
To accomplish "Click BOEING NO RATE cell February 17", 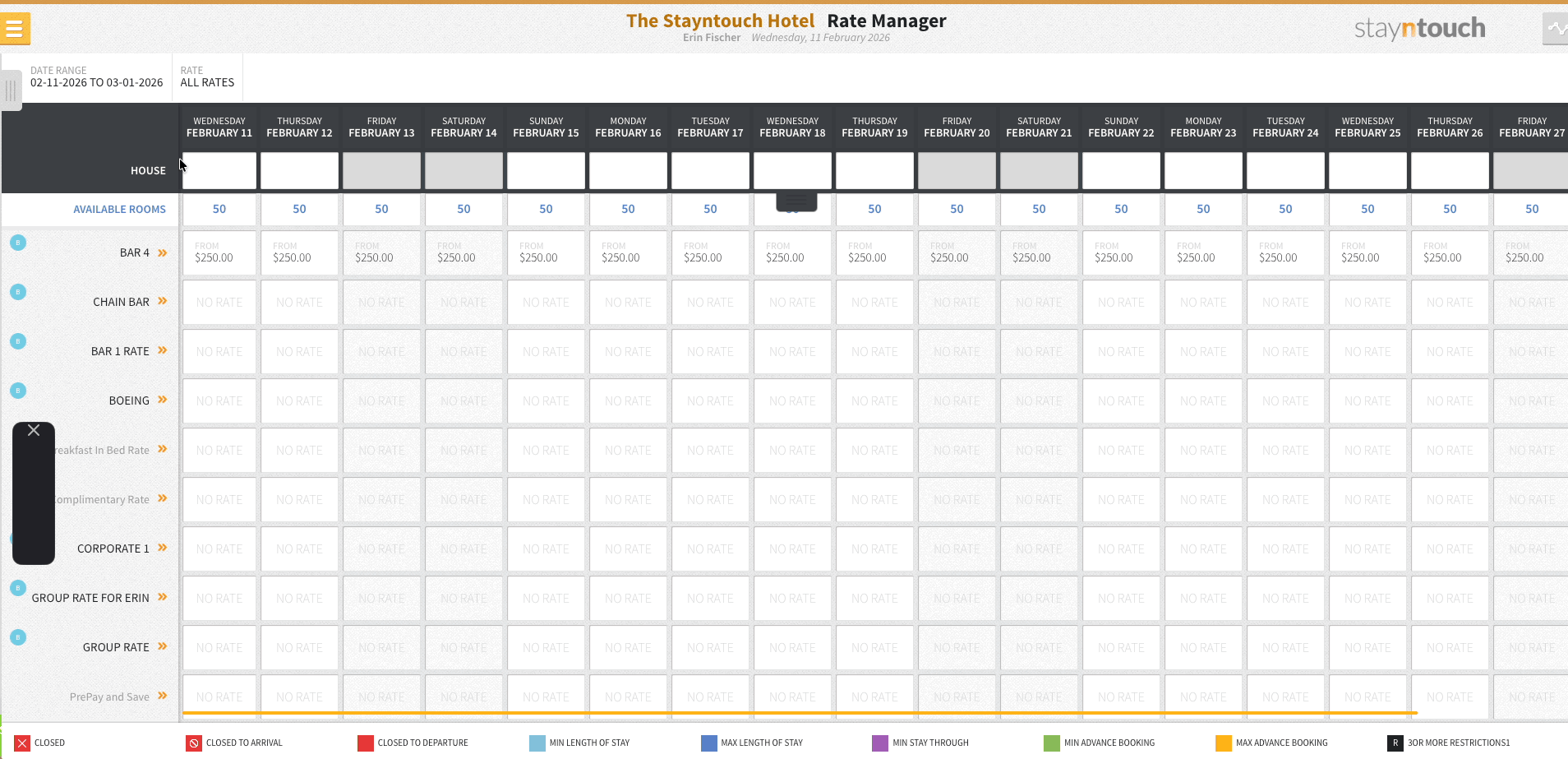I will 710,400.
